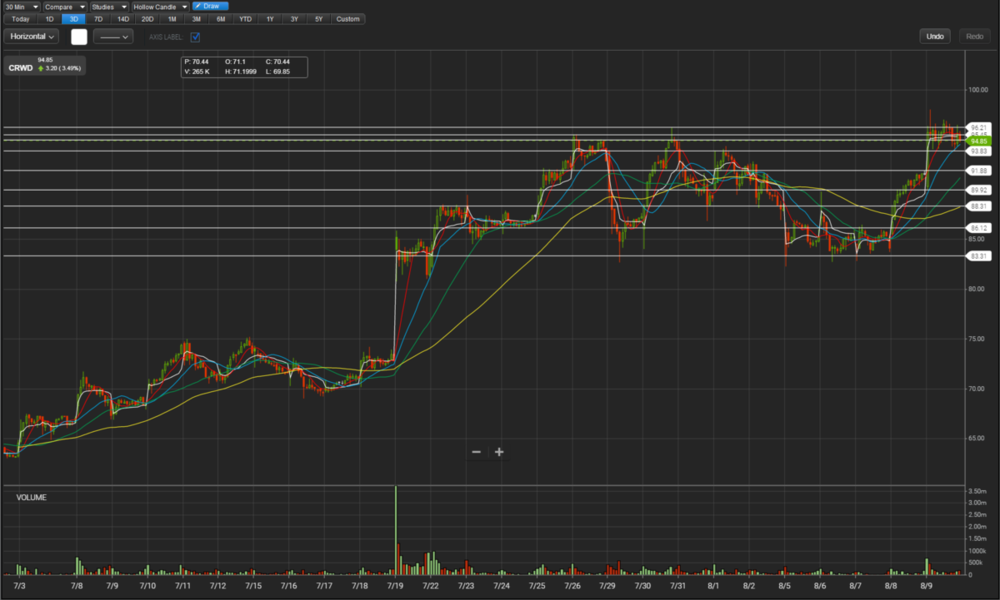Screen dimensions: 1000x600
Task: Switch to the 1M time range
Action: pos(172,19)
